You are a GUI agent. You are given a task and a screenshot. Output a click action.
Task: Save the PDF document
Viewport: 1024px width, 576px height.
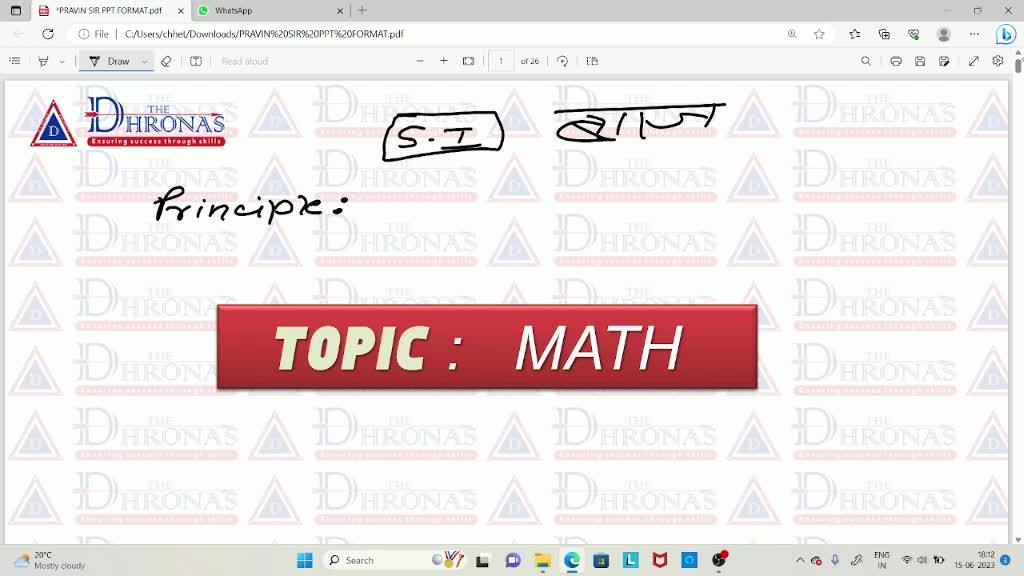pyautogui.click(x=920, y=61)
